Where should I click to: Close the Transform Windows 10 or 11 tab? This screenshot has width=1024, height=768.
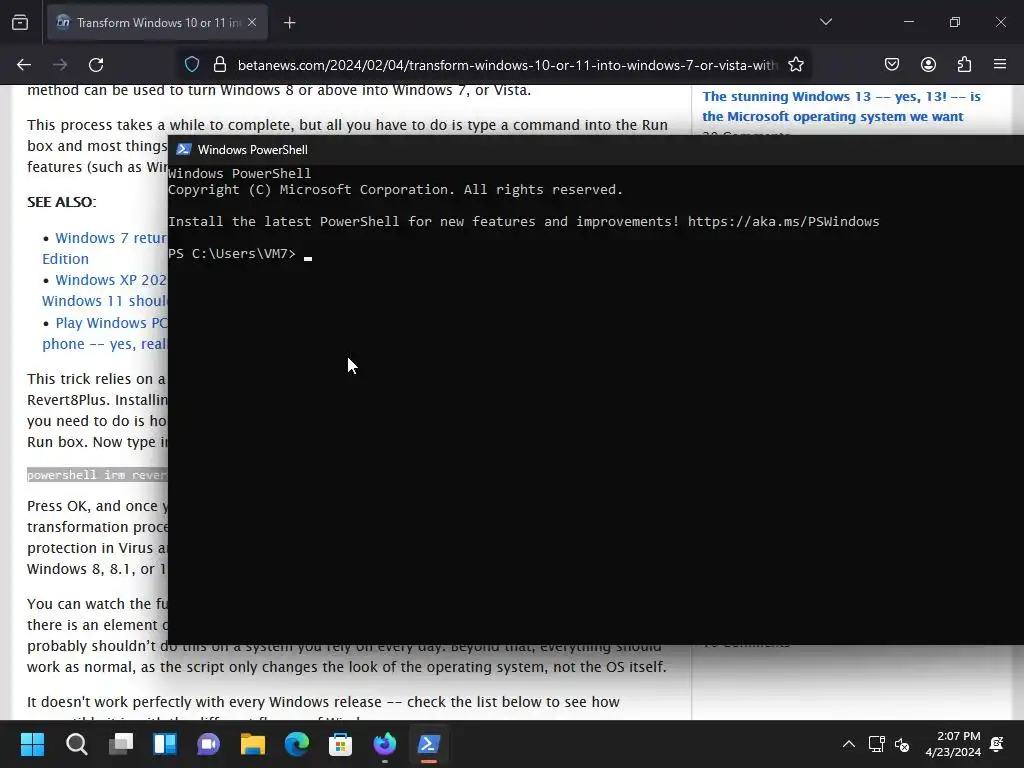pyautogui.click(x=252, y=22)
